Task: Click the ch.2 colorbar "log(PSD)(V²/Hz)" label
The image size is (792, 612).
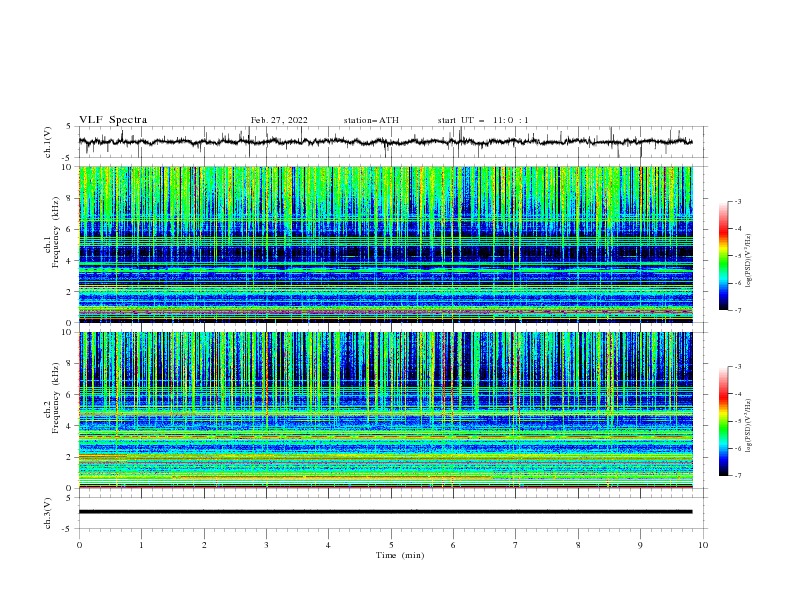Action: pos(749,426)
